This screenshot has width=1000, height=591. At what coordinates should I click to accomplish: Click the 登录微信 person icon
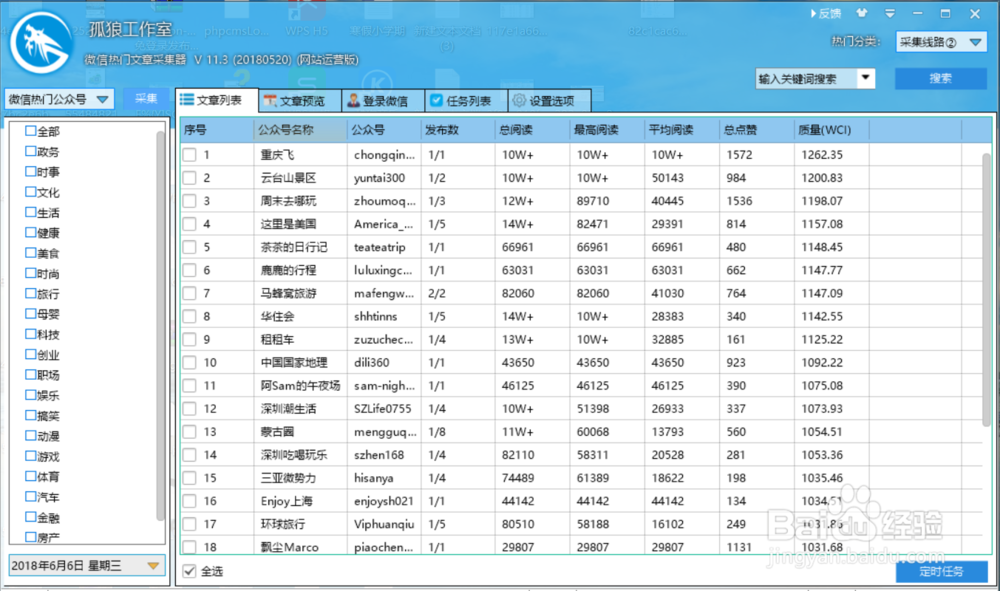pos(352,99)
